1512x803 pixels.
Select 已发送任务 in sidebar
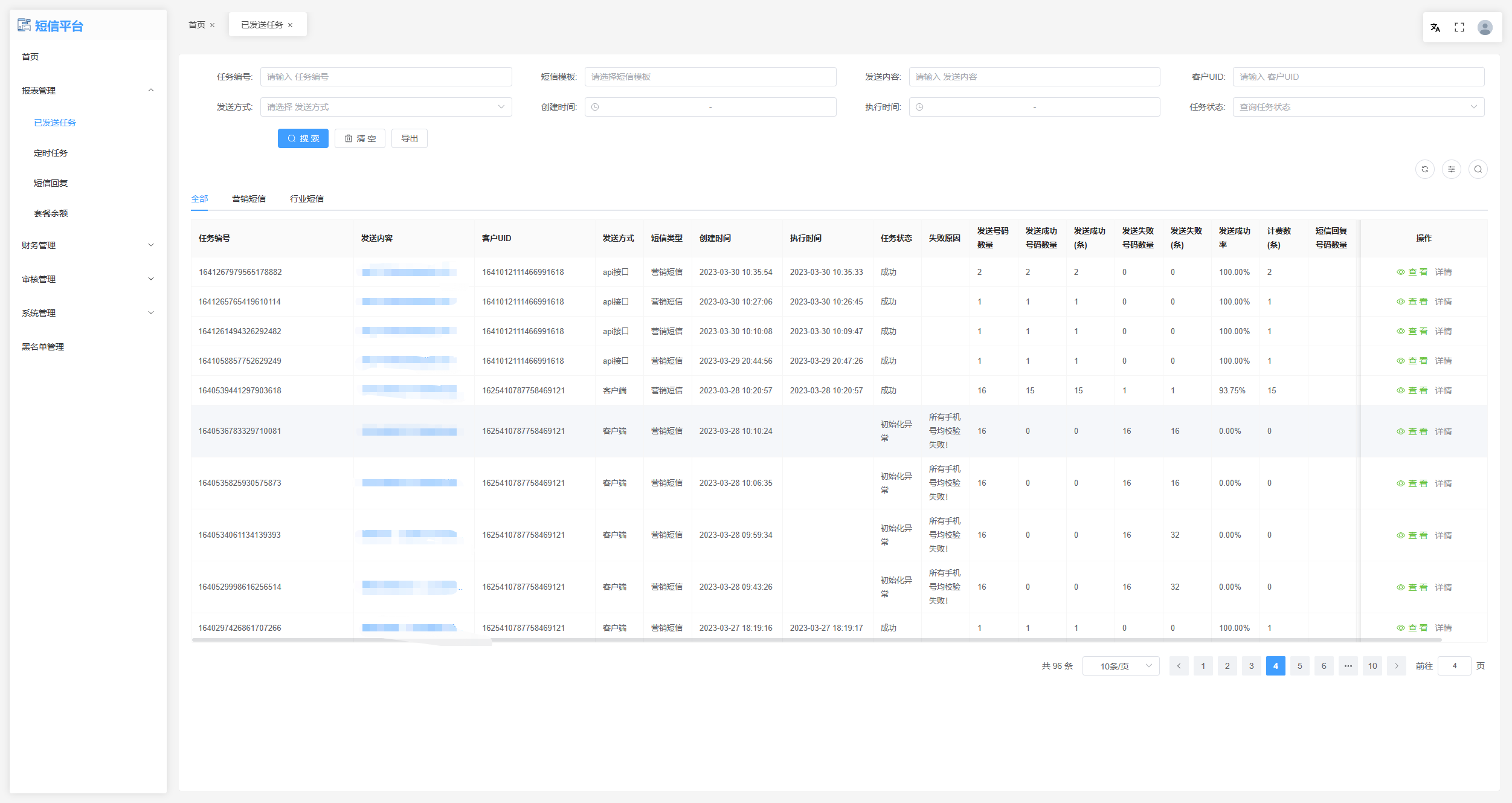(x=55, y=123)
